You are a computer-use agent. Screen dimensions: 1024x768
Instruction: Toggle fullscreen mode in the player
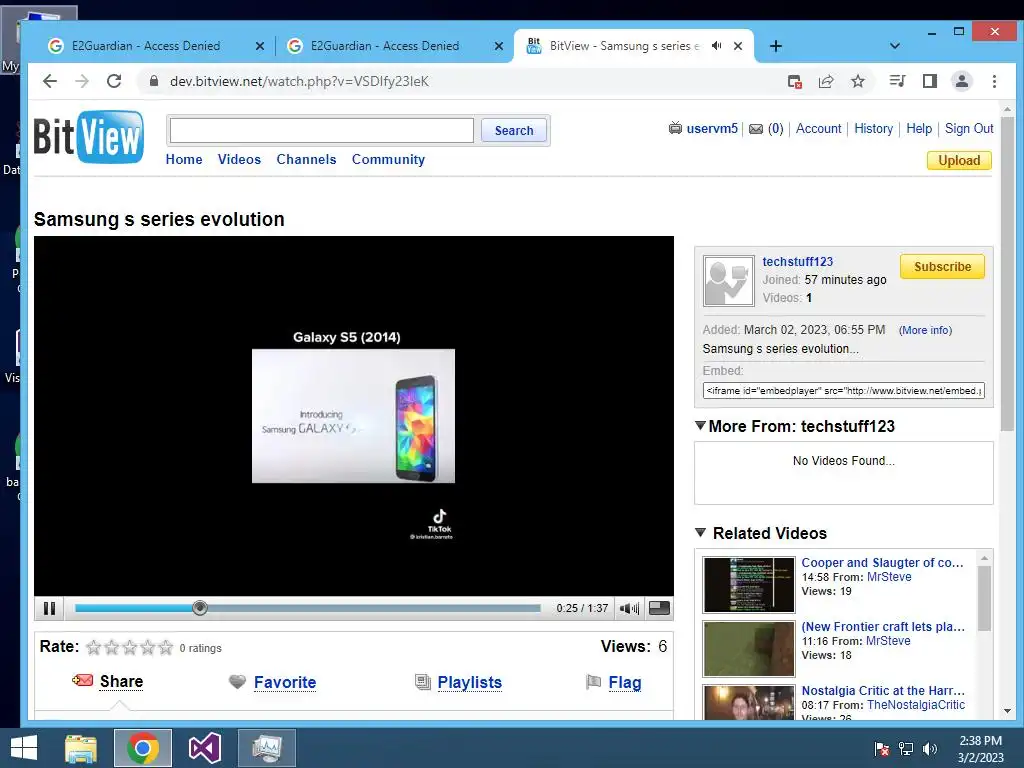[x=659, y=608]
